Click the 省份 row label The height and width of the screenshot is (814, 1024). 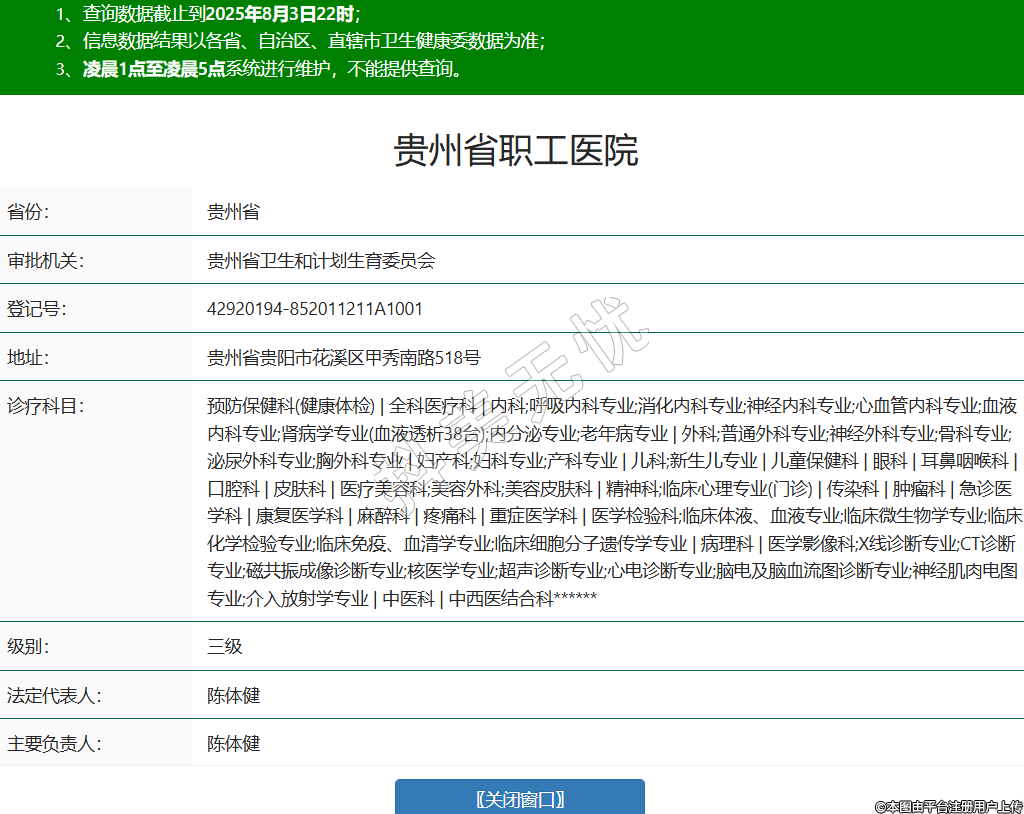tap(28, 212)
